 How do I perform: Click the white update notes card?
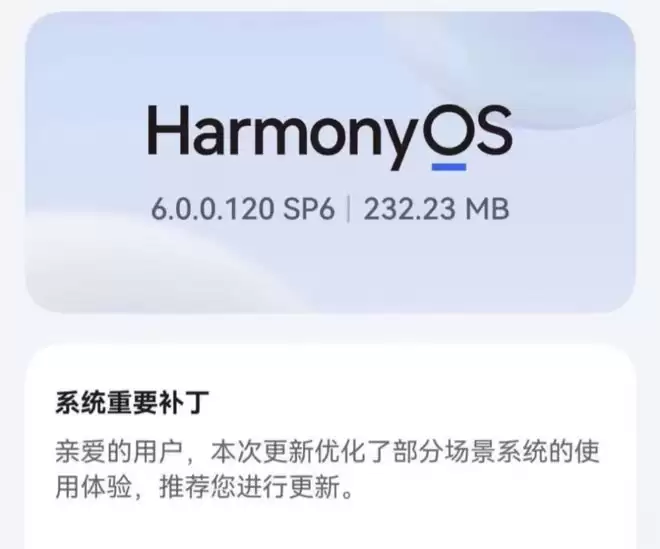[330, 446]
